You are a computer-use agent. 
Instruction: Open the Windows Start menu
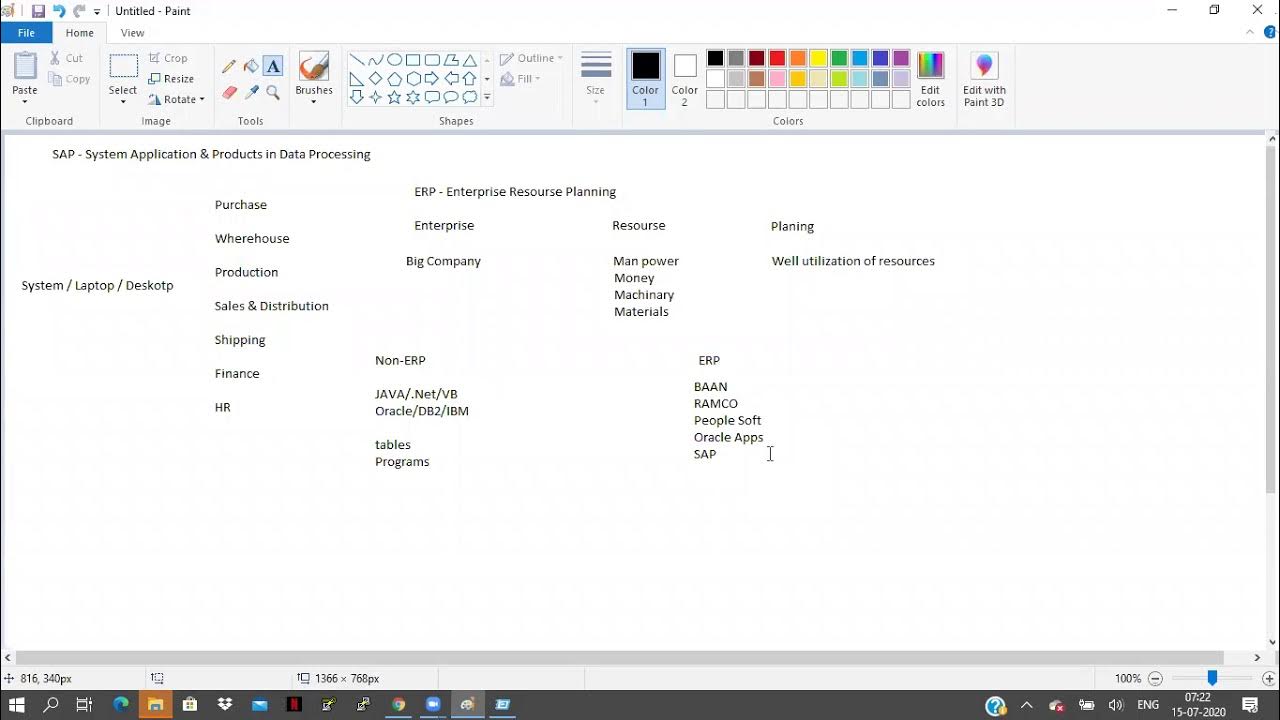pos(16,705)
